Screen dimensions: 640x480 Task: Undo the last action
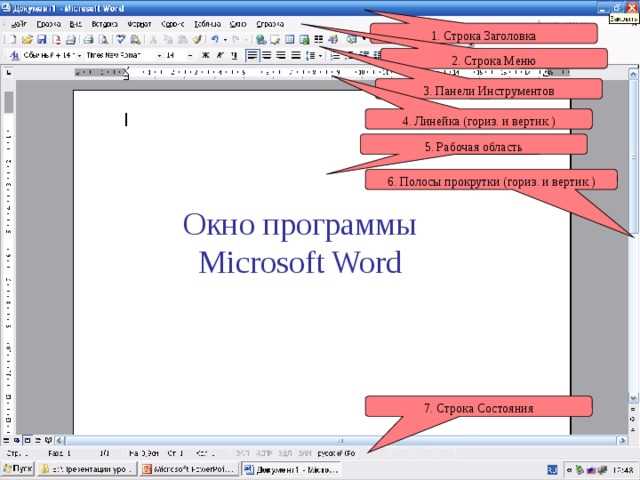pyautogui.click(x=215, y=40)
